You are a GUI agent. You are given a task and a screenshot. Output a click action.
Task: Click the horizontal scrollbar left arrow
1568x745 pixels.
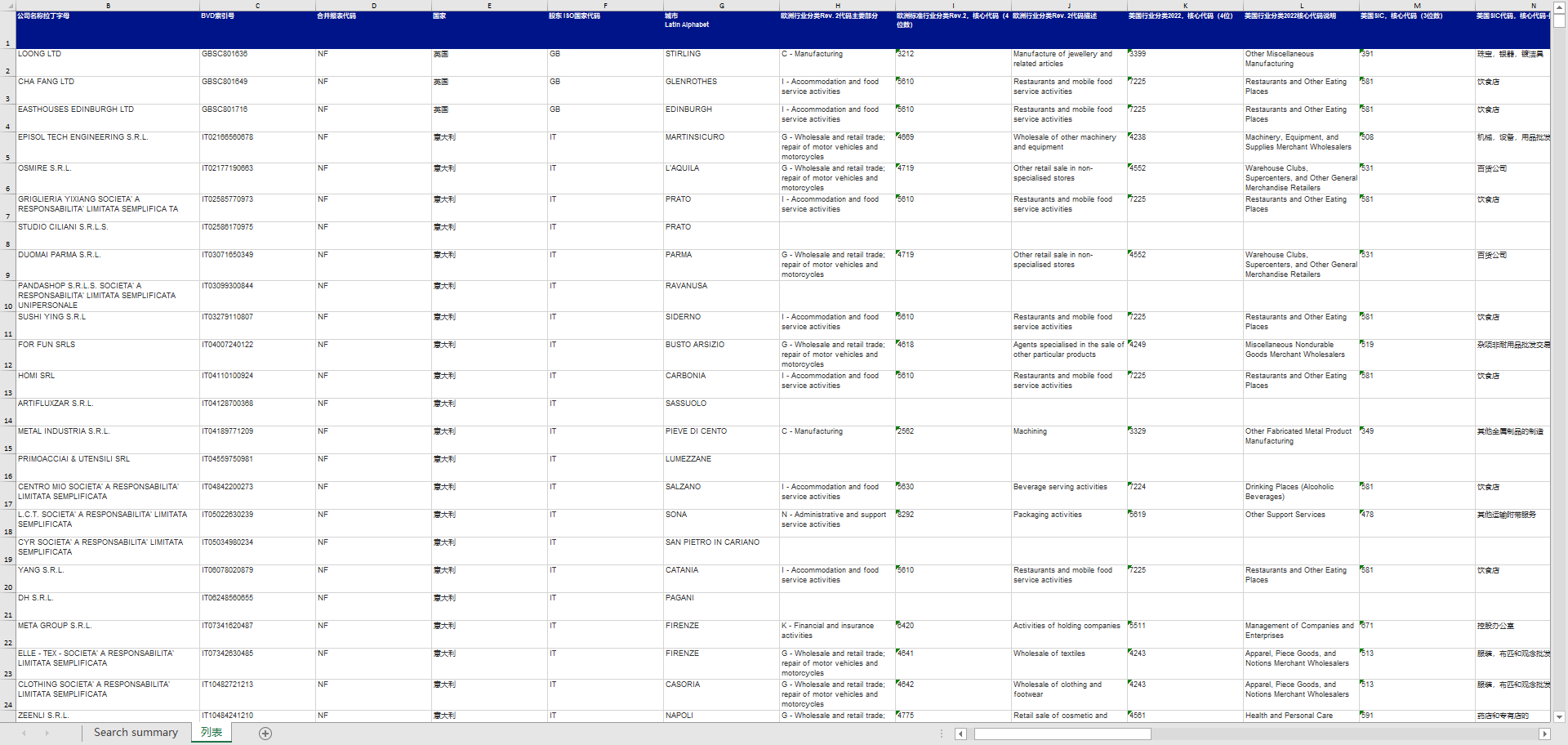pos(961,734)
